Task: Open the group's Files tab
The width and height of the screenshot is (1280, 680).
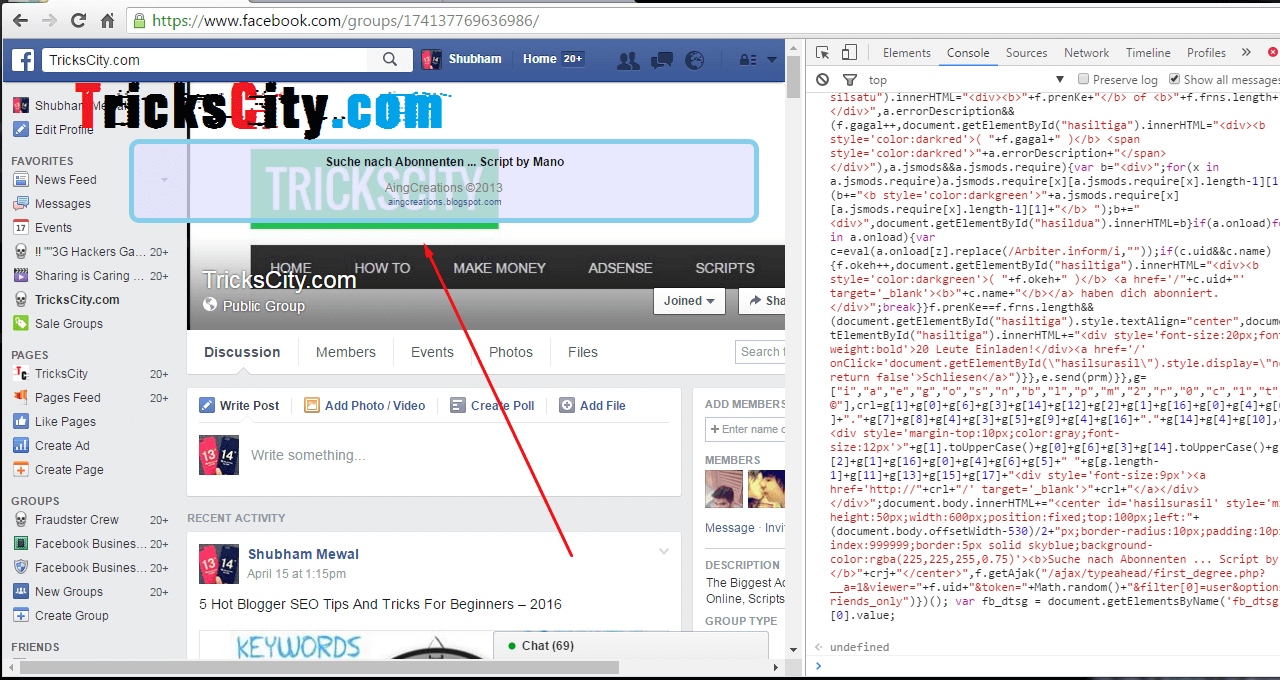Action: point(583,352)
